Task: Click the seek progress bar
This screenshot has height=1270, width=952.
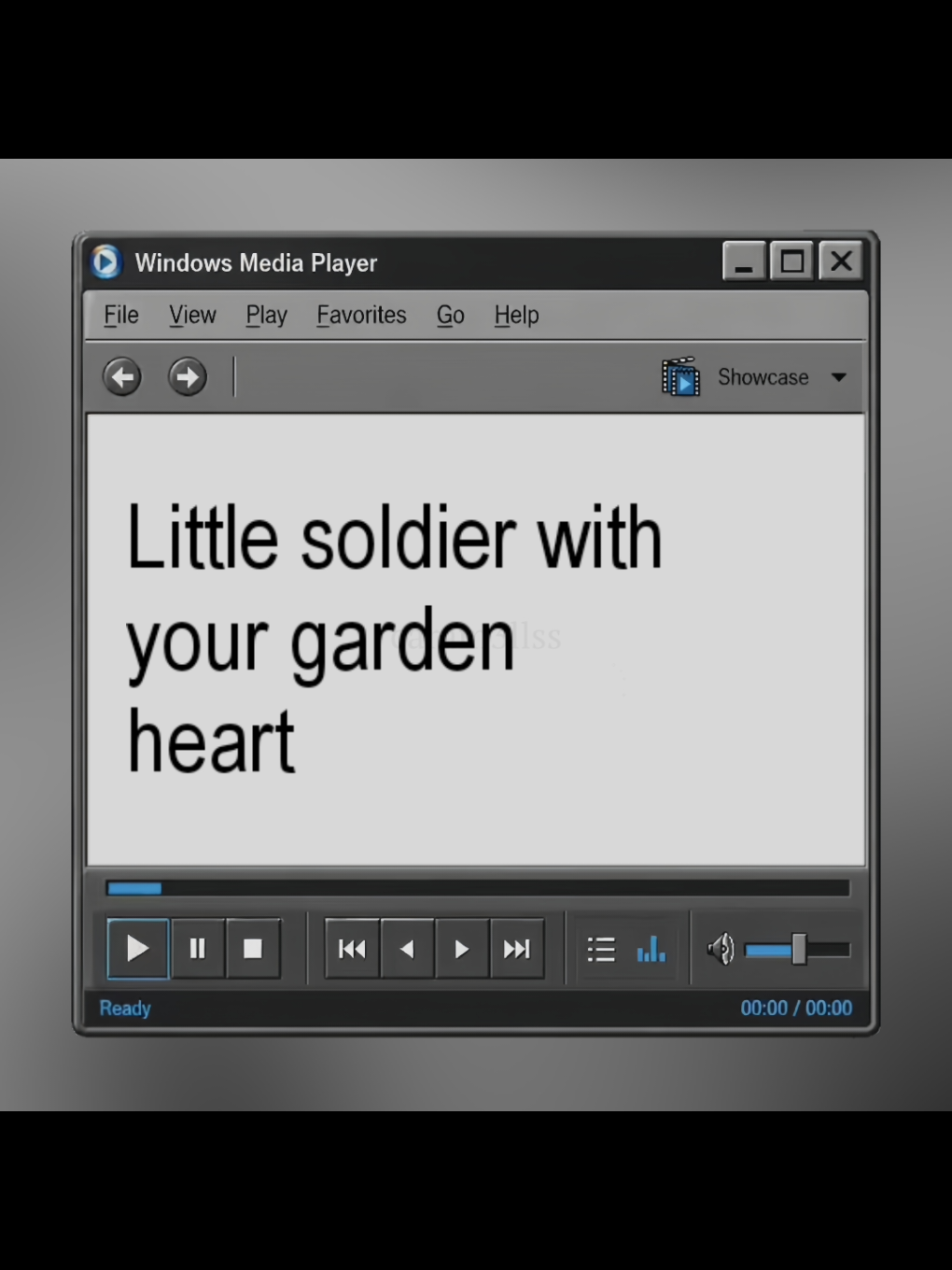Action: 478,888
